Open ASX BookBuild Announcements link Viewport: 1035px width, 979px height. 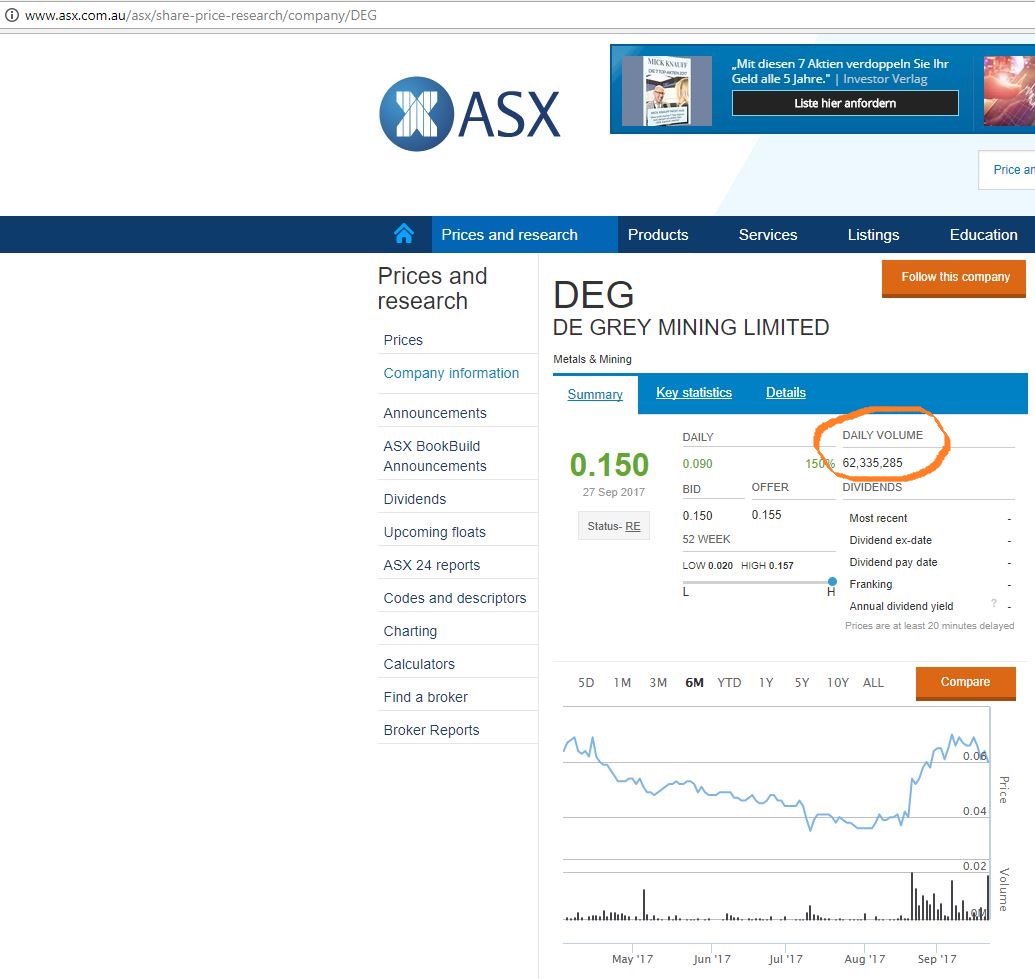(435, 456)
